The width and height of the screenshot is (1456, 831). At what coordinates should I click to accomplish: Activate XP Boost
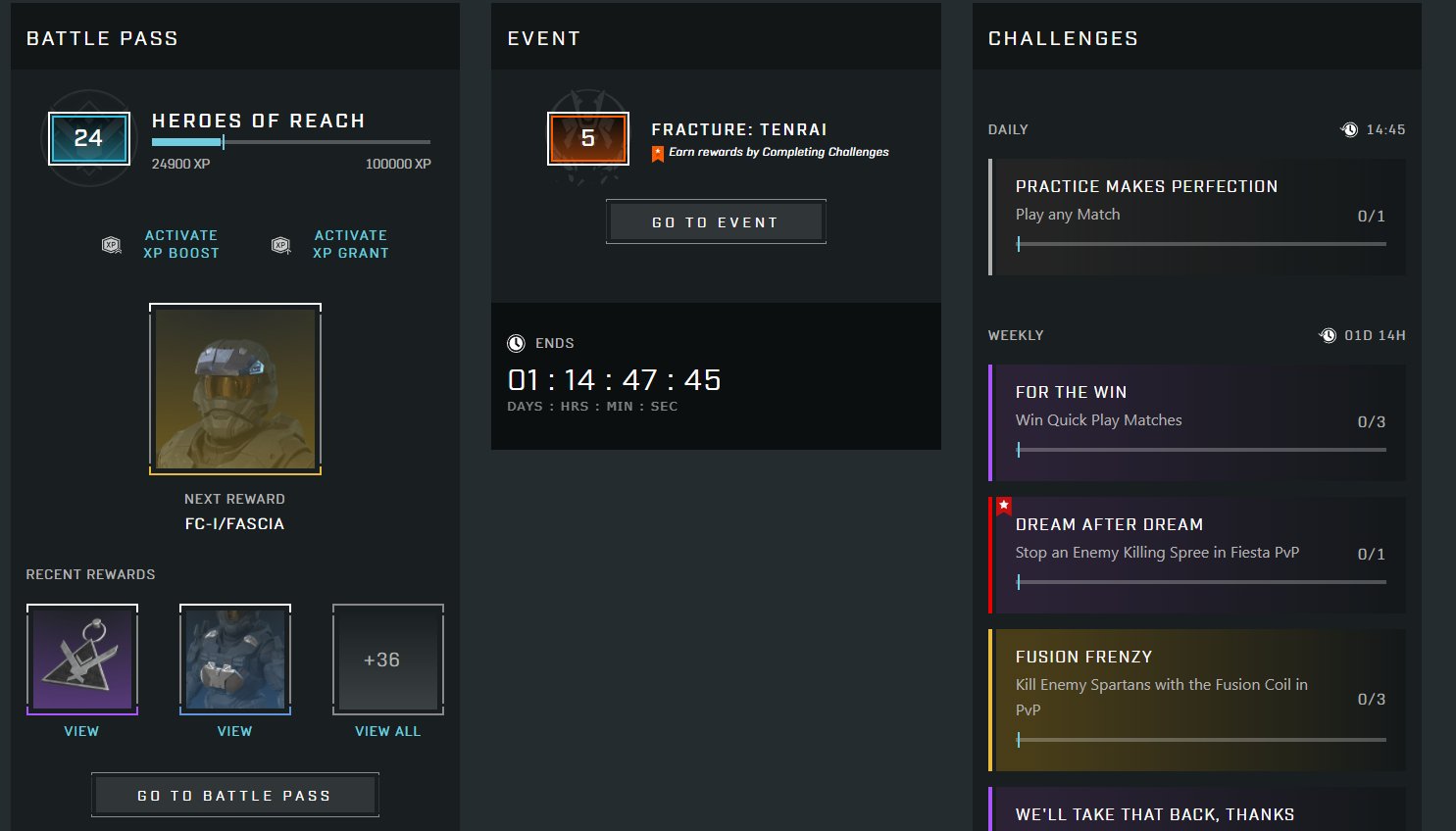pos(181,244)
